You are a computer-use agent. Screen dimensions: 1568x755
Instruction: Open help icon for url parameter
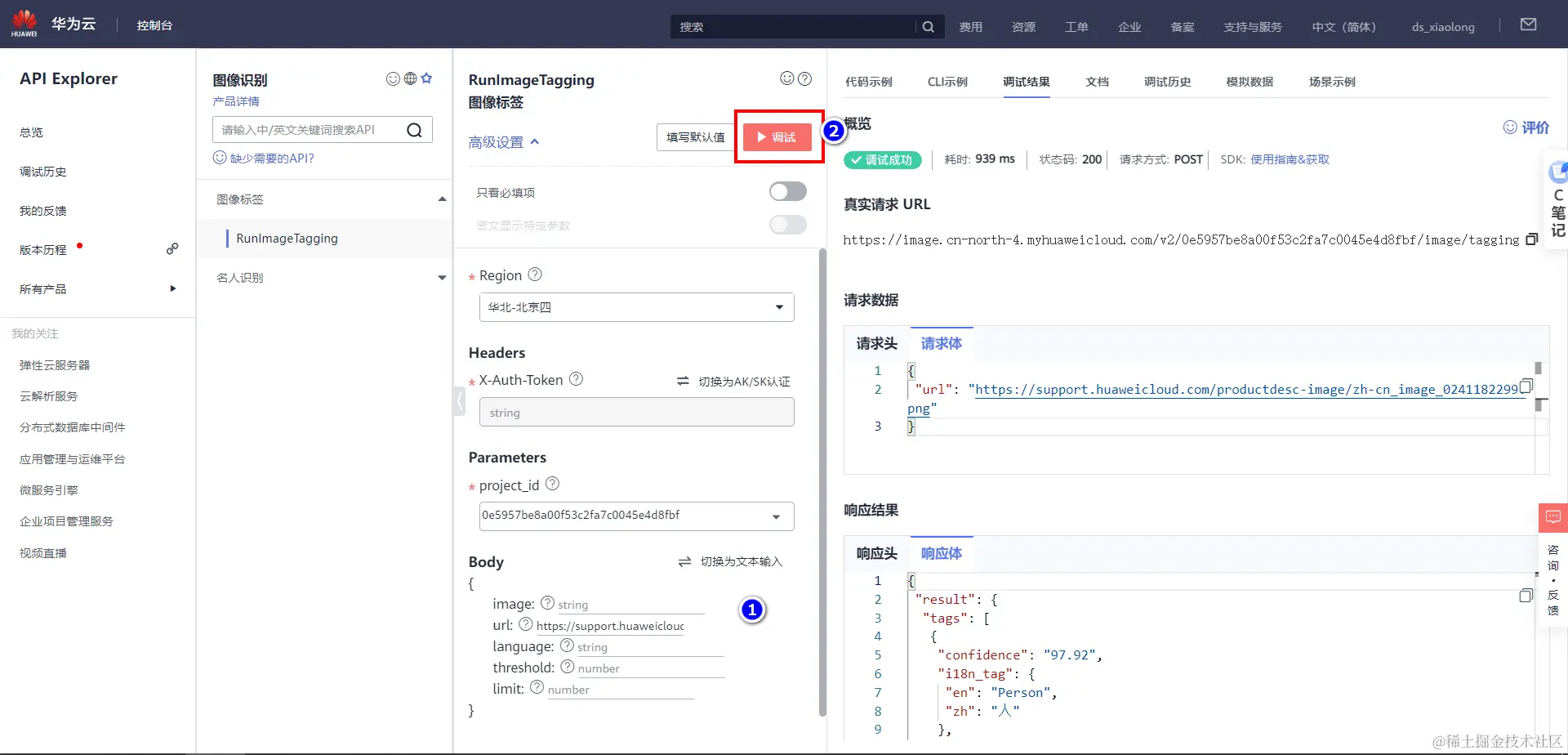click(x=526, y=624)
